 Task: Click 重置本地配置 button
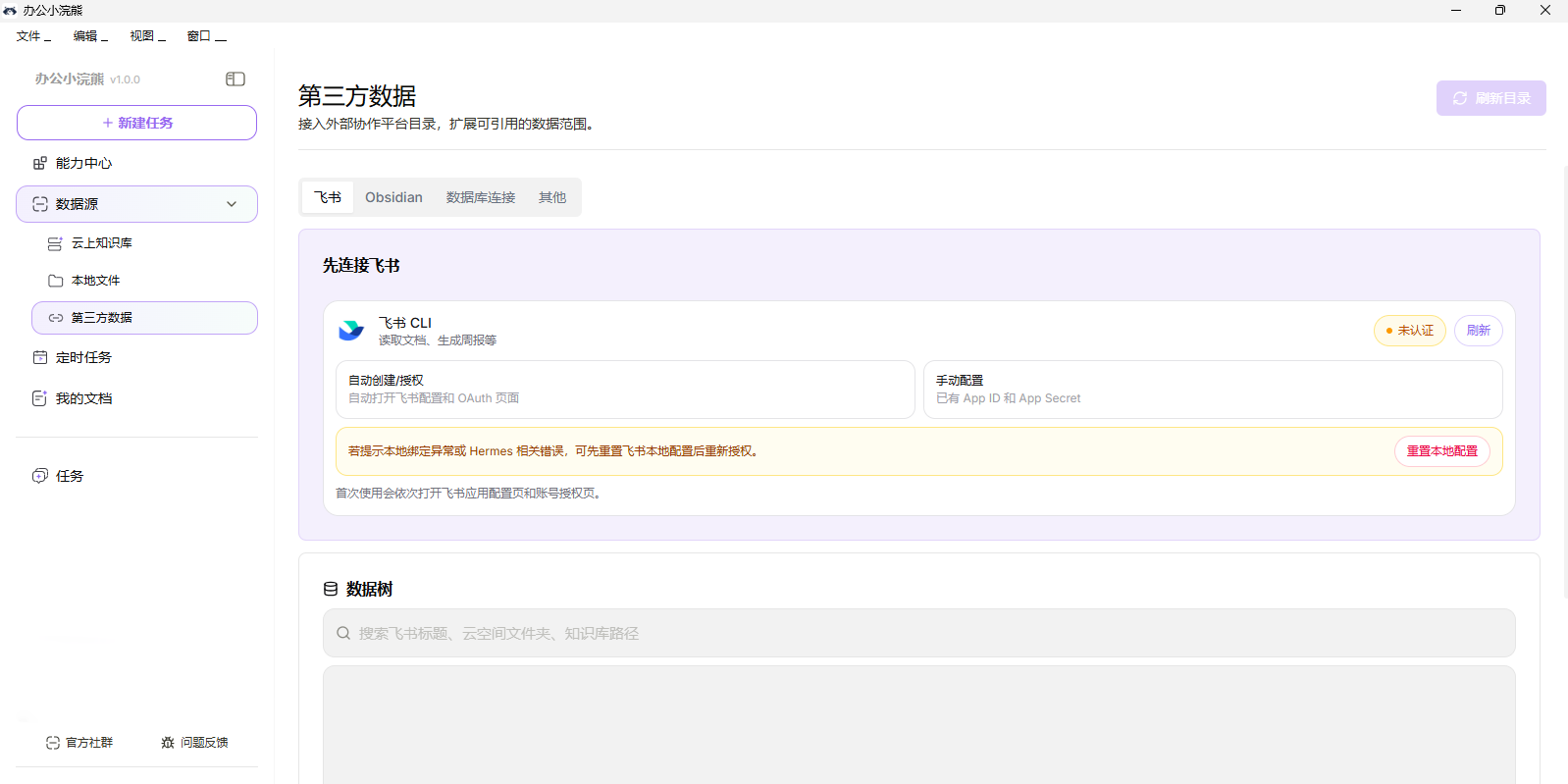click(1441, 451)
